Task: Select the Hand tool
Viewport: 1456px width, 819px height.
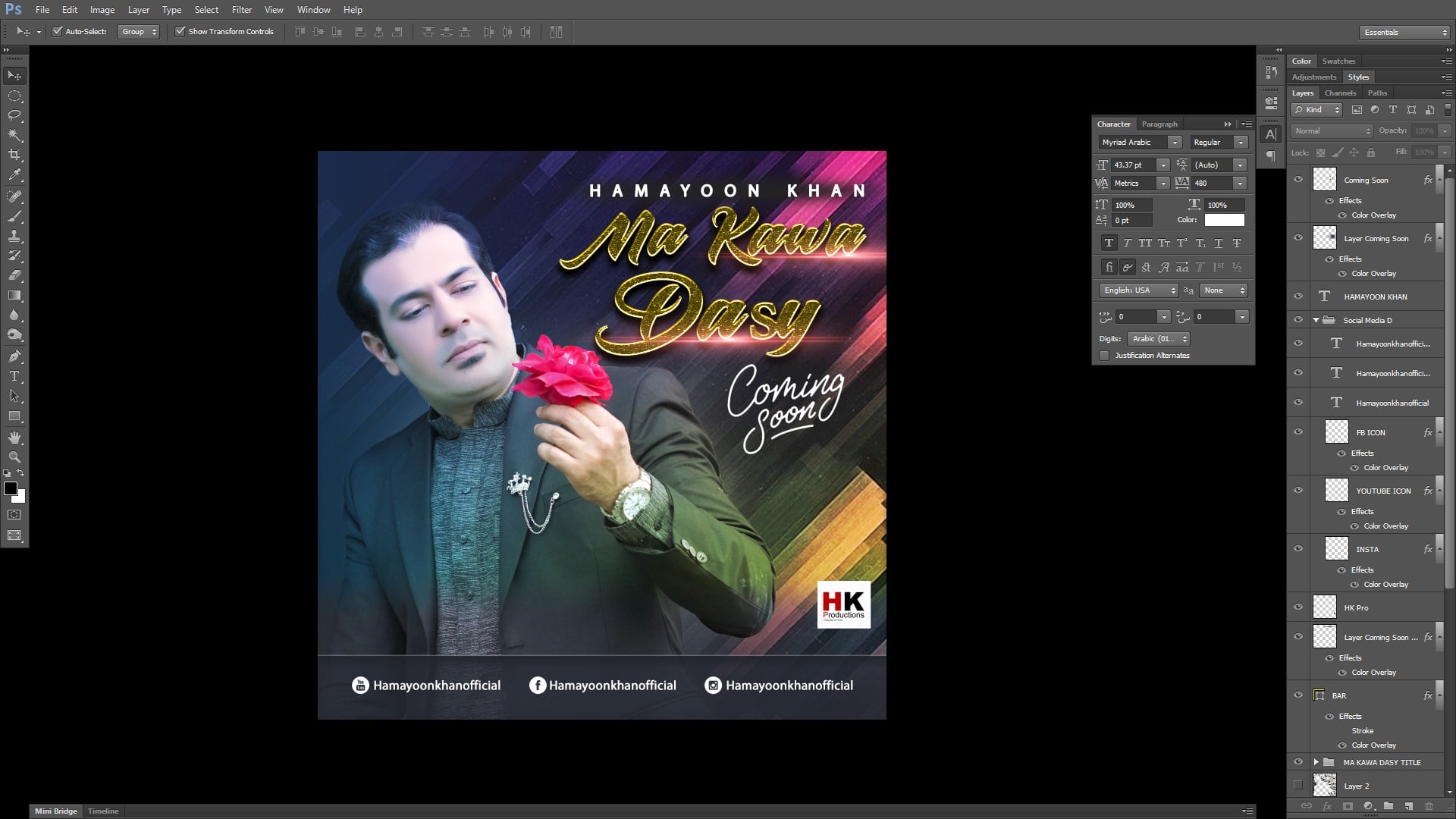Action: click(14, 438)
